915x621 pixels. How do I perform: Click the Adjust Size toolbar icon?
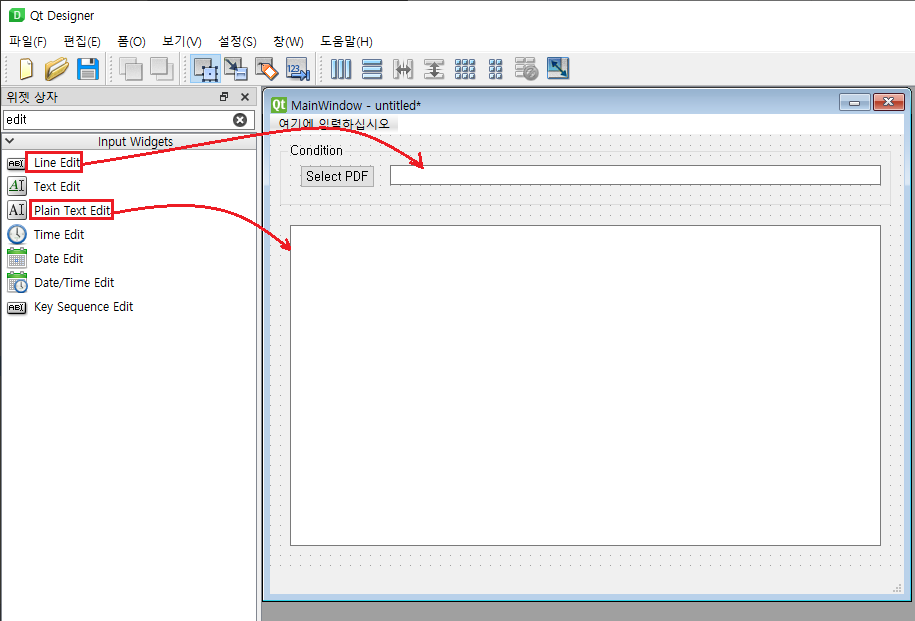tap(558, 68)
